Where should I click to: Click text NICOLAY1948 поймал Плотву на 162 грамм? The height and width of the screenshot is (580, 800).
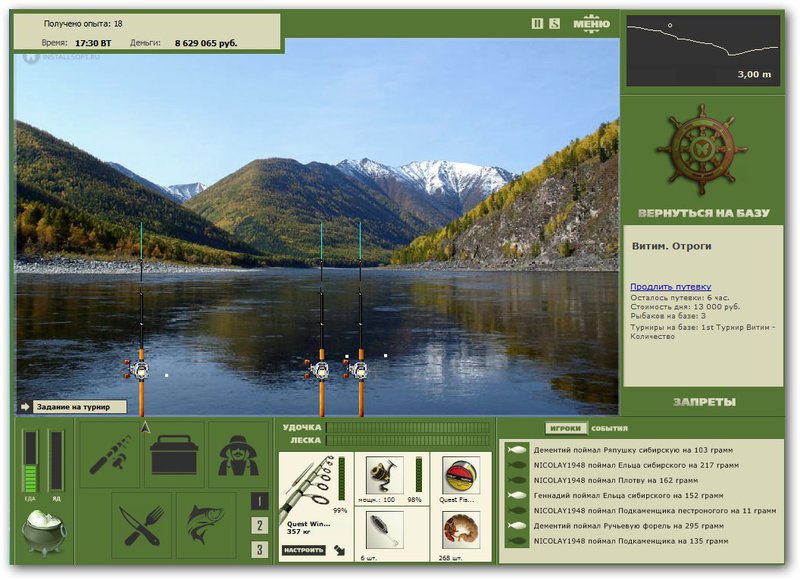tap(616, 480)
